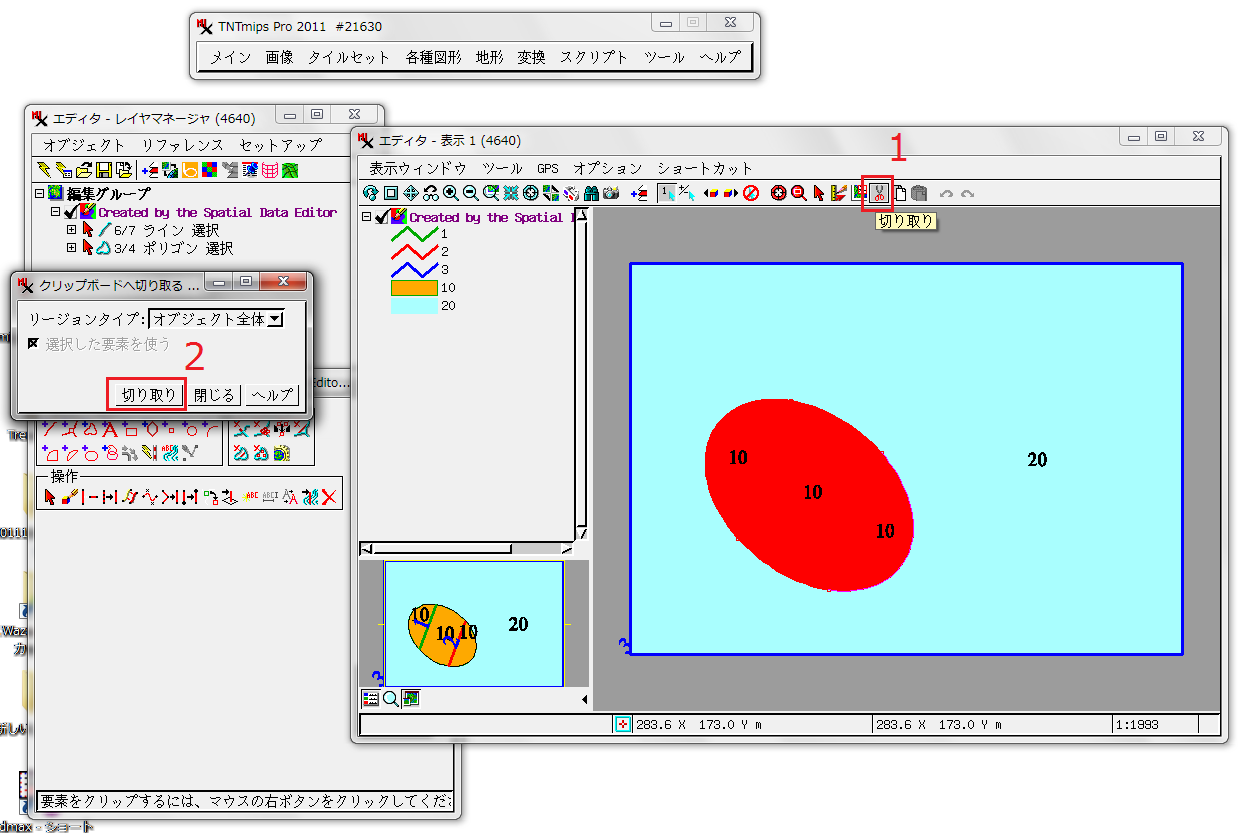Click the red X delete icon in 操作 panel
The width and height of the screenshot is (1240, 833).
click(x=329, y=497)
